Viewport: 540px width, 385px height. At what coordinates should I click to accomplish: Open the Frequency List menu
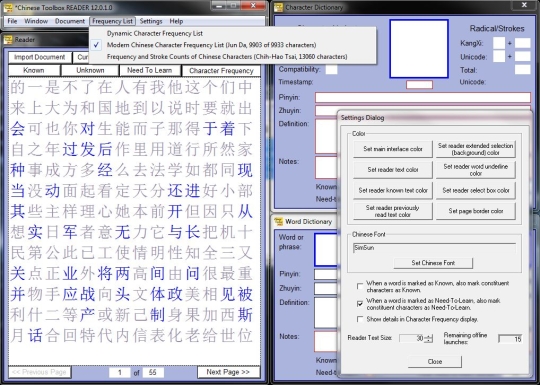(x=112, y=21)
